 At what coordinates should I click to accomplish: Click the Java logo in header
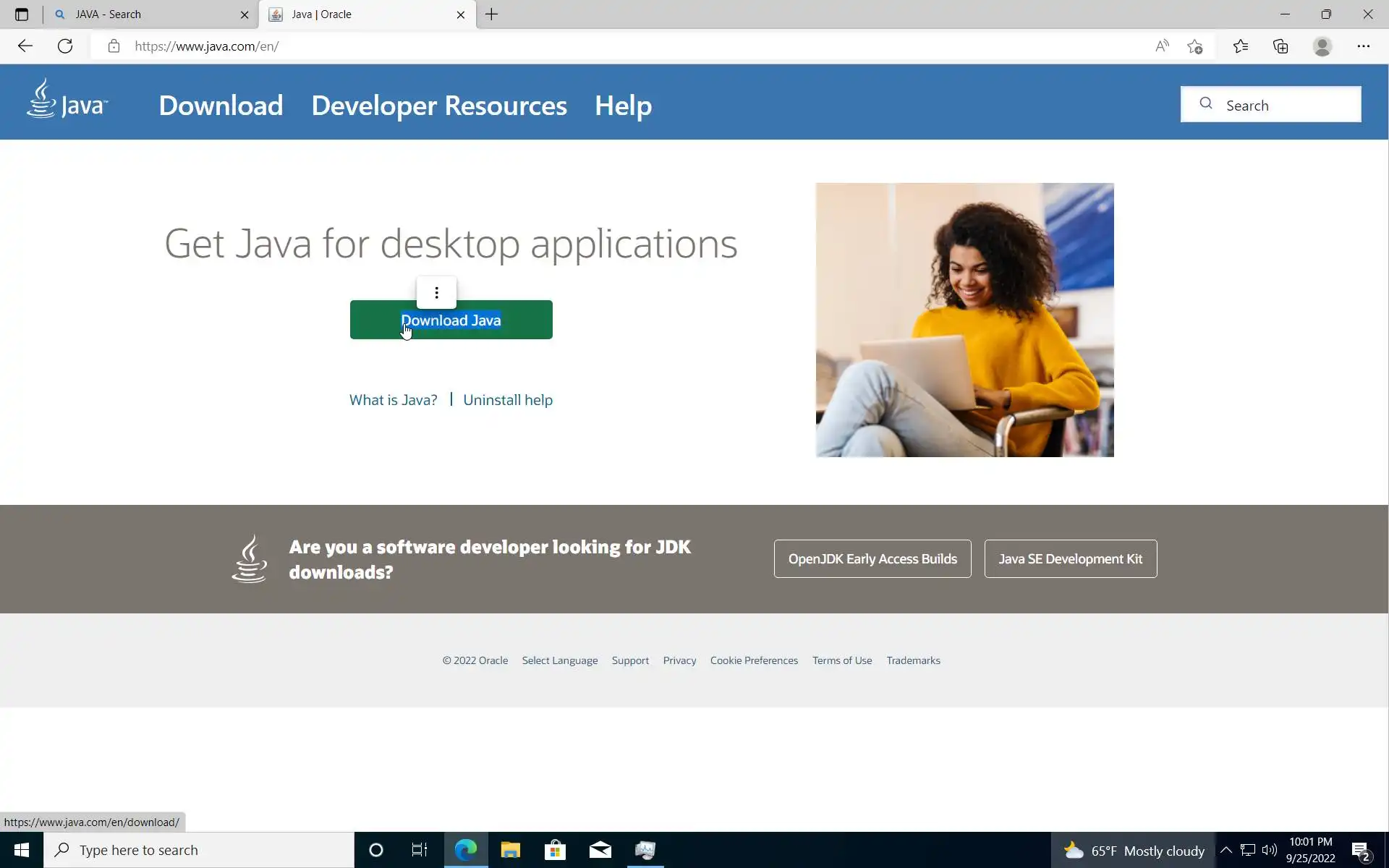[67, 100]
